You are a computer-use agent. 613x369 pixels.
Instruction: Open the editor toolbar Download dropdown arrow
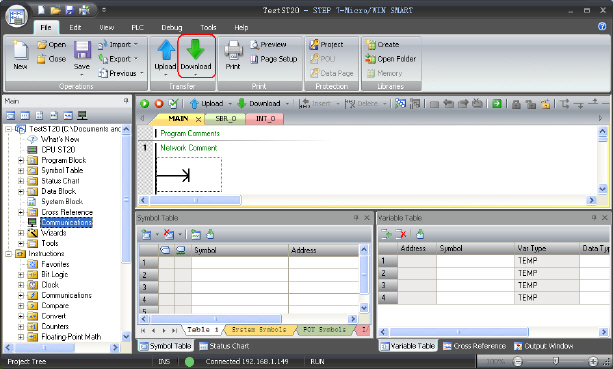(x=287, y=104)
